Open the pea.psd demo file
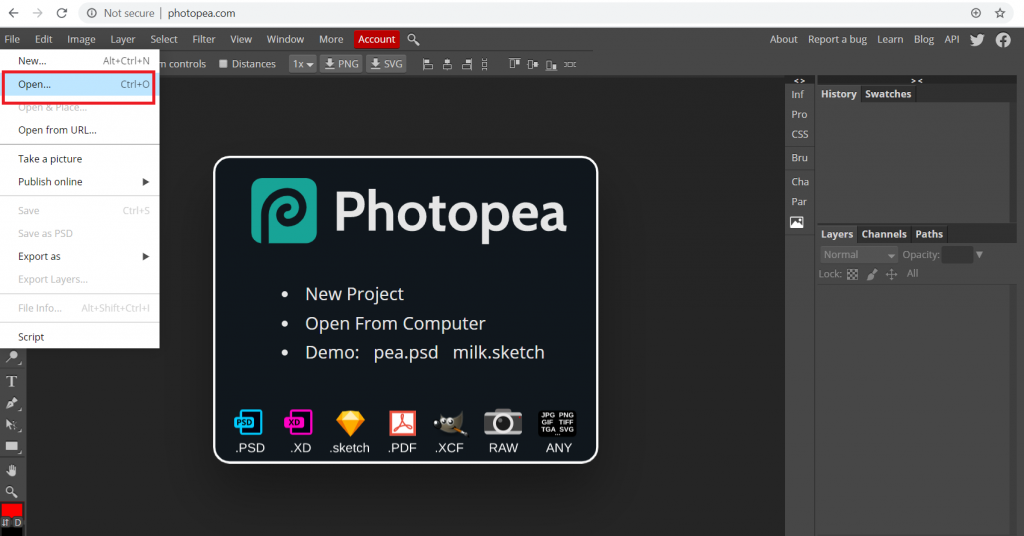 (406, 353)
